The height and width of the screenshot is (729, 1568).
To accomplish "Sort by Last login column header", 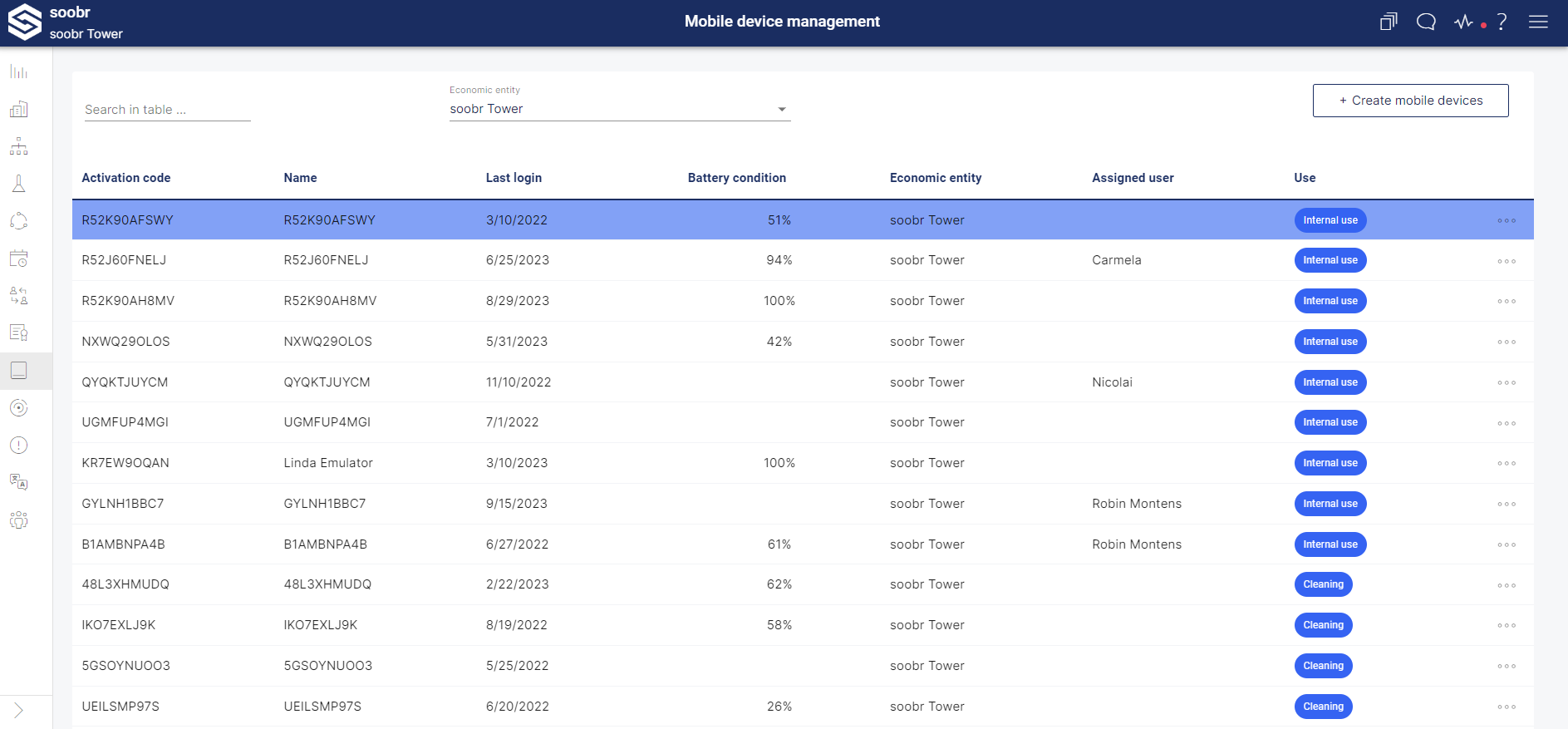I will click(514, 178).
